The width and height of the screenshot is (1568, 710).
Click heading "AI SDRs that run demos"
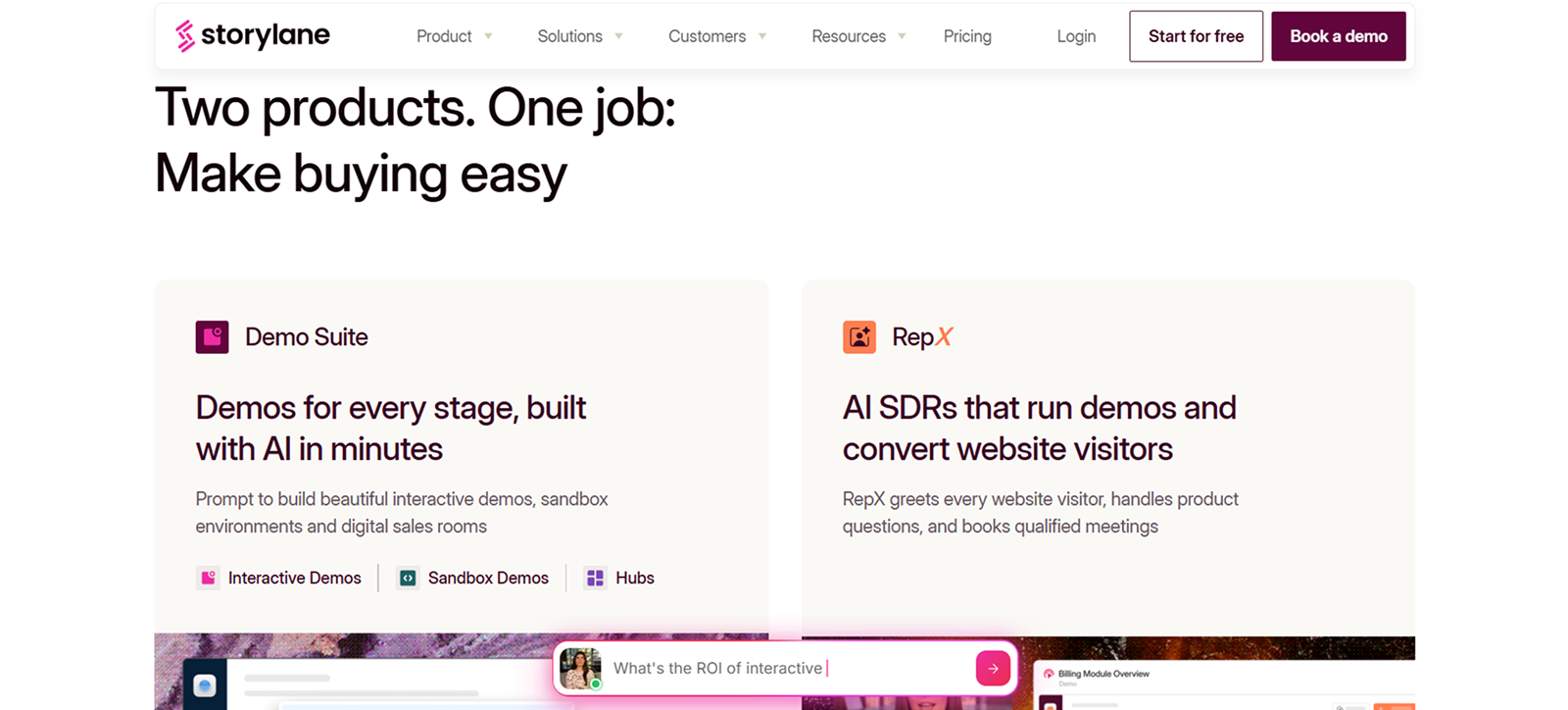(x=1039, y=428)
